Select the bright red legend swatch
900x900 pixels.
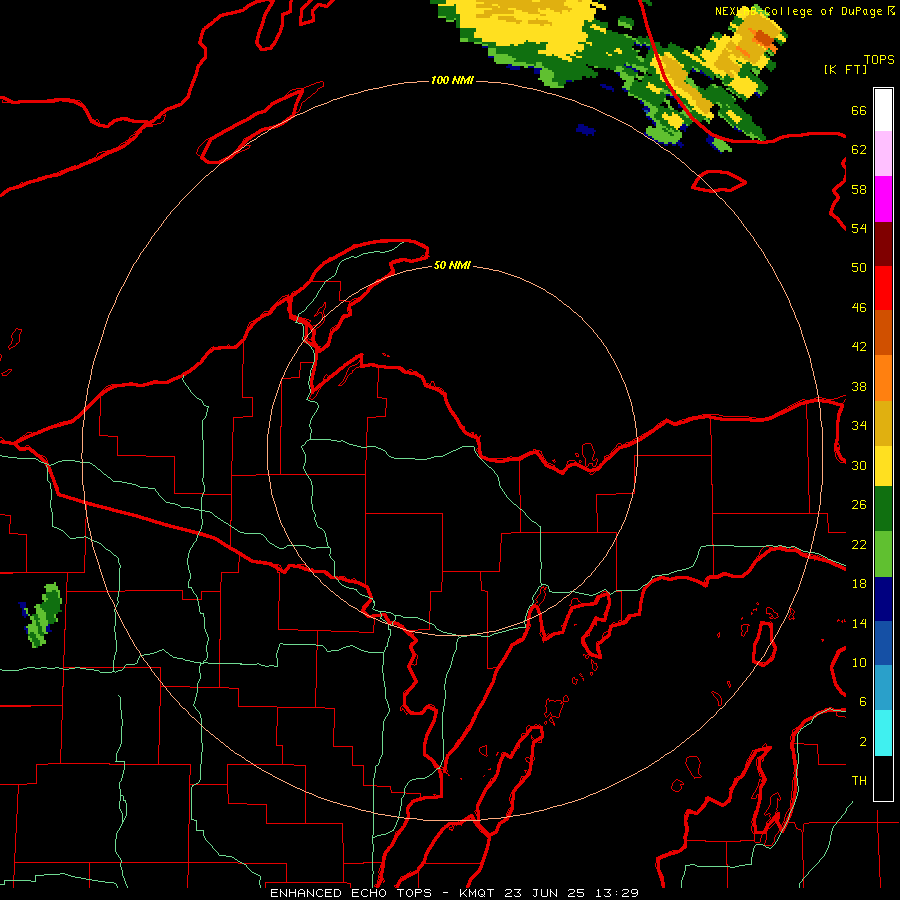883,288
